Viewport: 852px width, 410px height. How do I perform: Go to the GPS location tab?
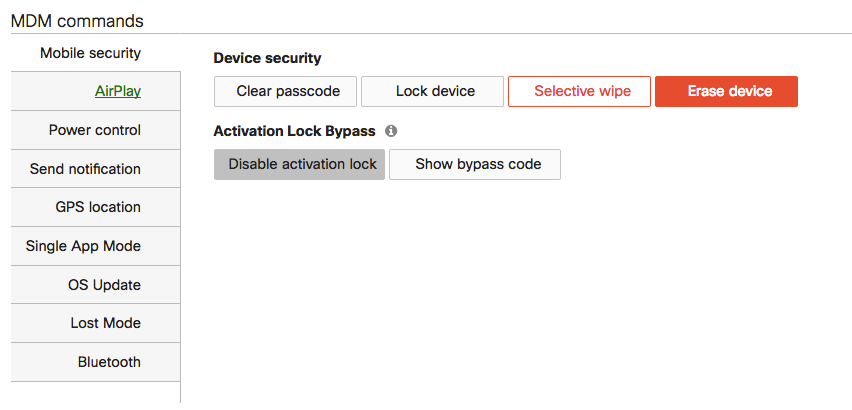tap(98, 207)
